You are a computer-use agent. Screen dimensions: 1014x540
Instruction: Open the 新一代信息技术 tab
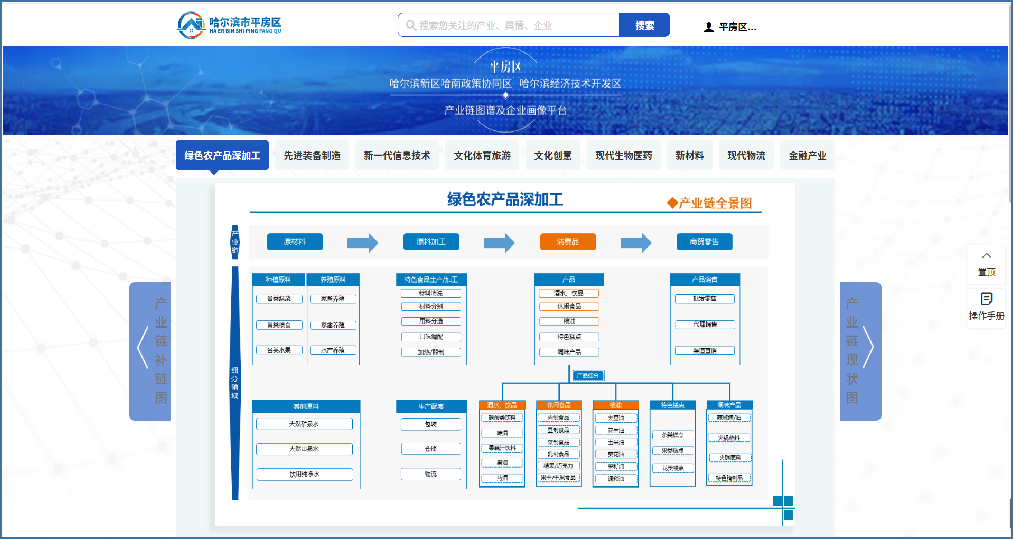397,156
